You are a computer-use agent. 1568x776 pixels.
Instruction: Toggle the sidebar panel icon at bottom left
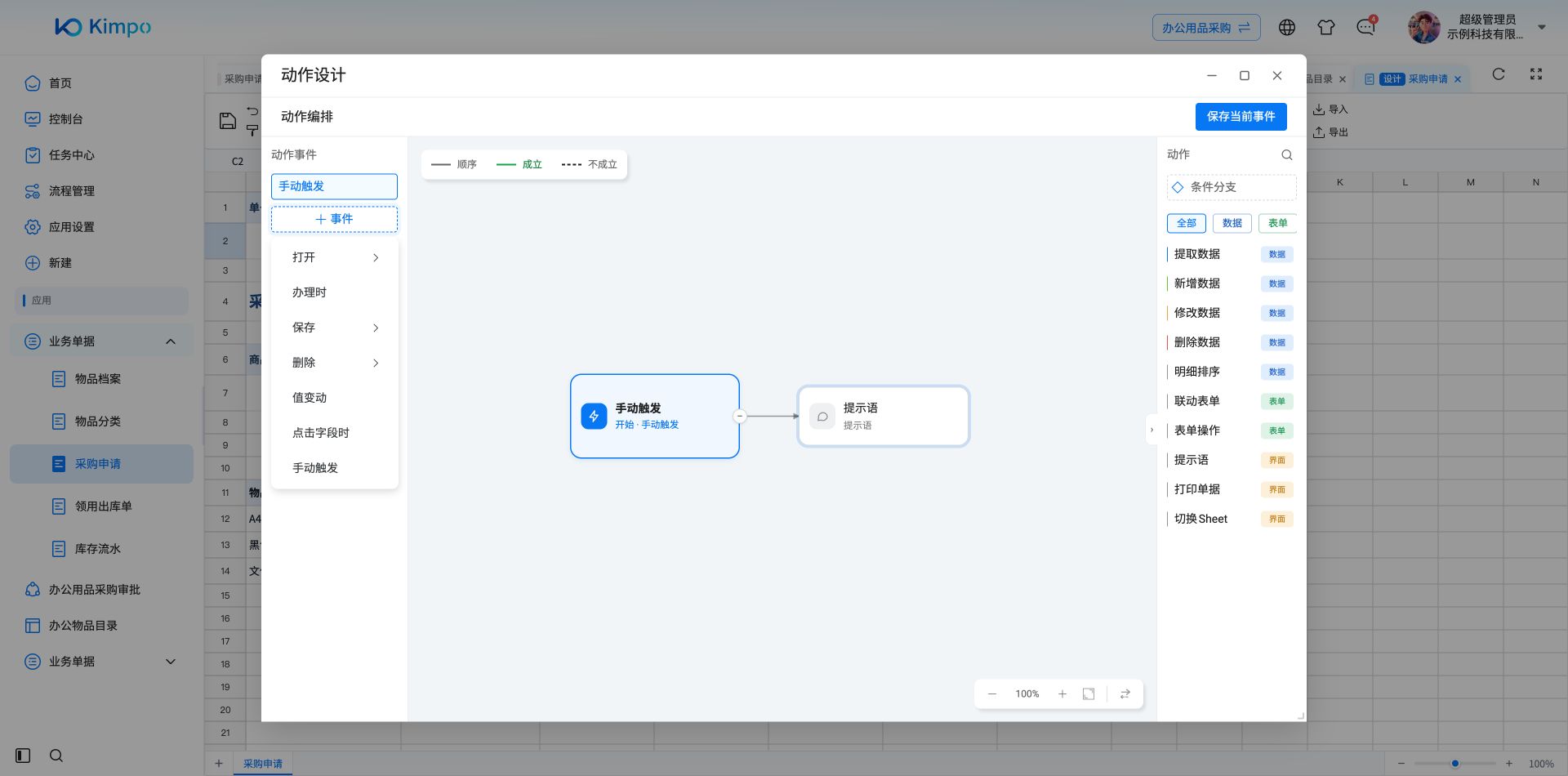pyautogui.click(x=23, y=756)
